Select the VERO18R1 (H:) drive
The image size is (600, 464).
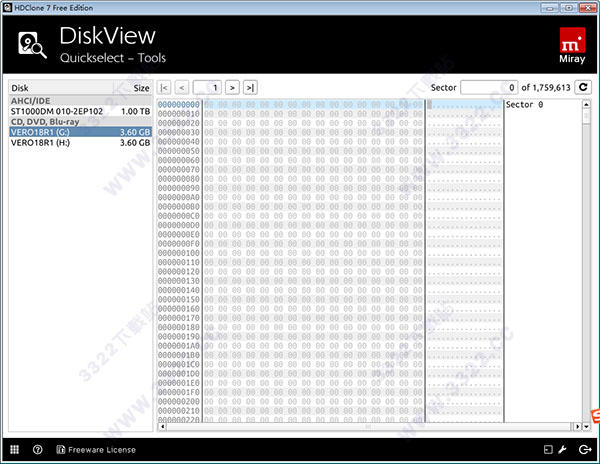click(x=40, y=143)
